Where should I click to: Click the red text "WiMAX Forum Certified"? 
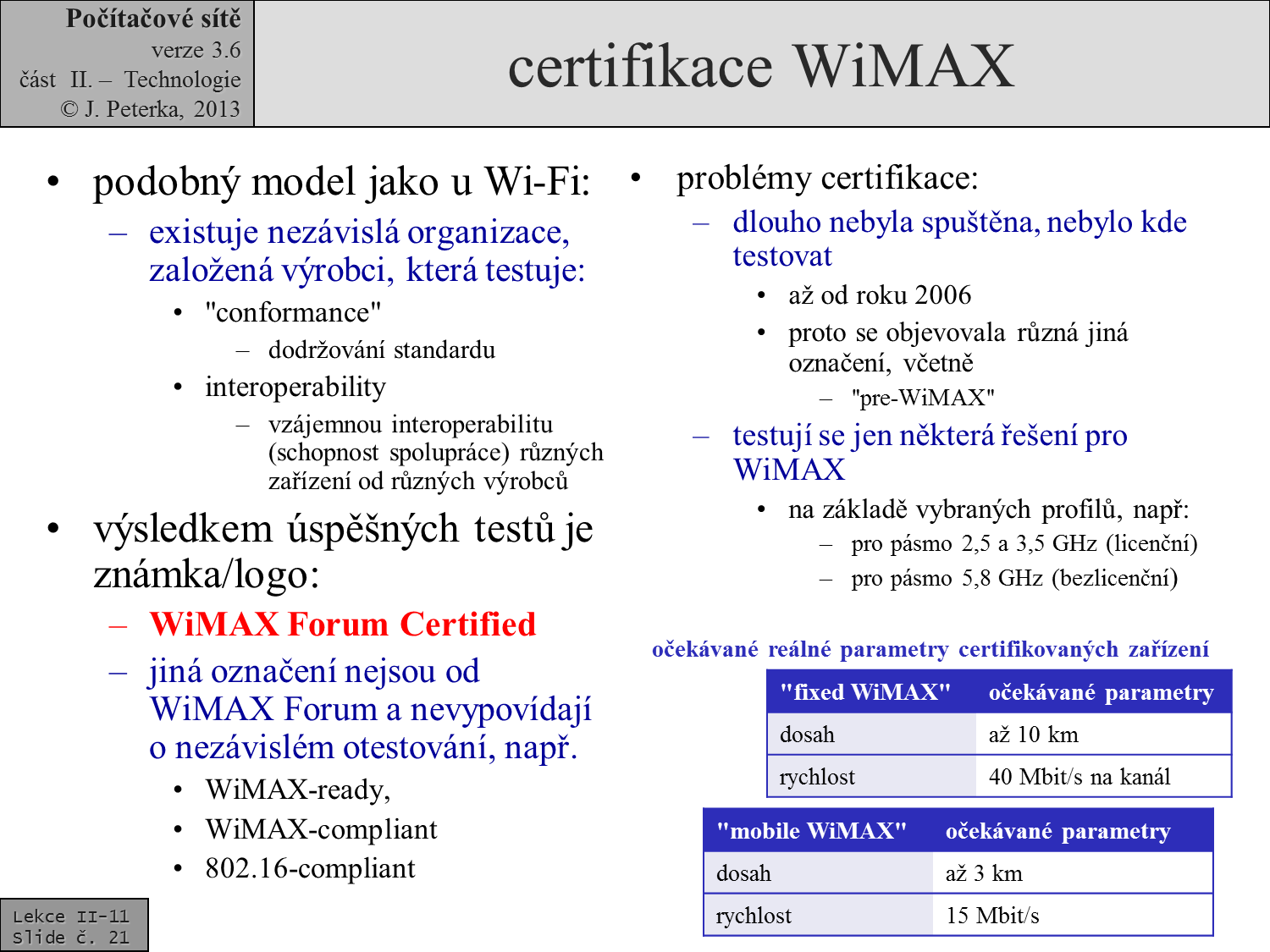[343, 625]
